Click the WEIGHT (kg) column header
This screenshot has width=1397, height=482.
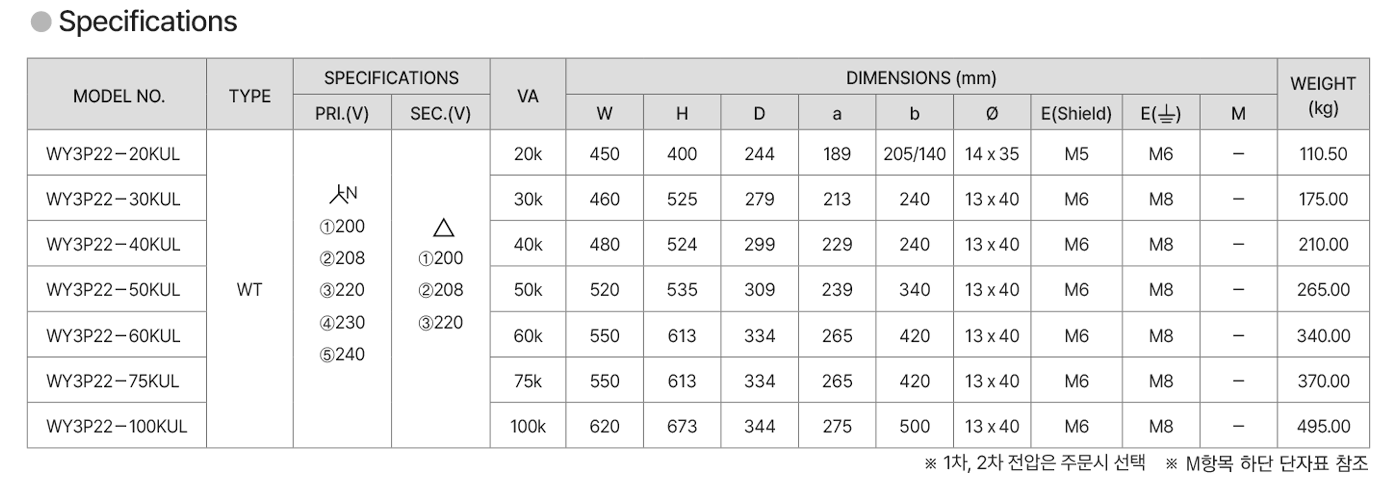point(1323,96)
